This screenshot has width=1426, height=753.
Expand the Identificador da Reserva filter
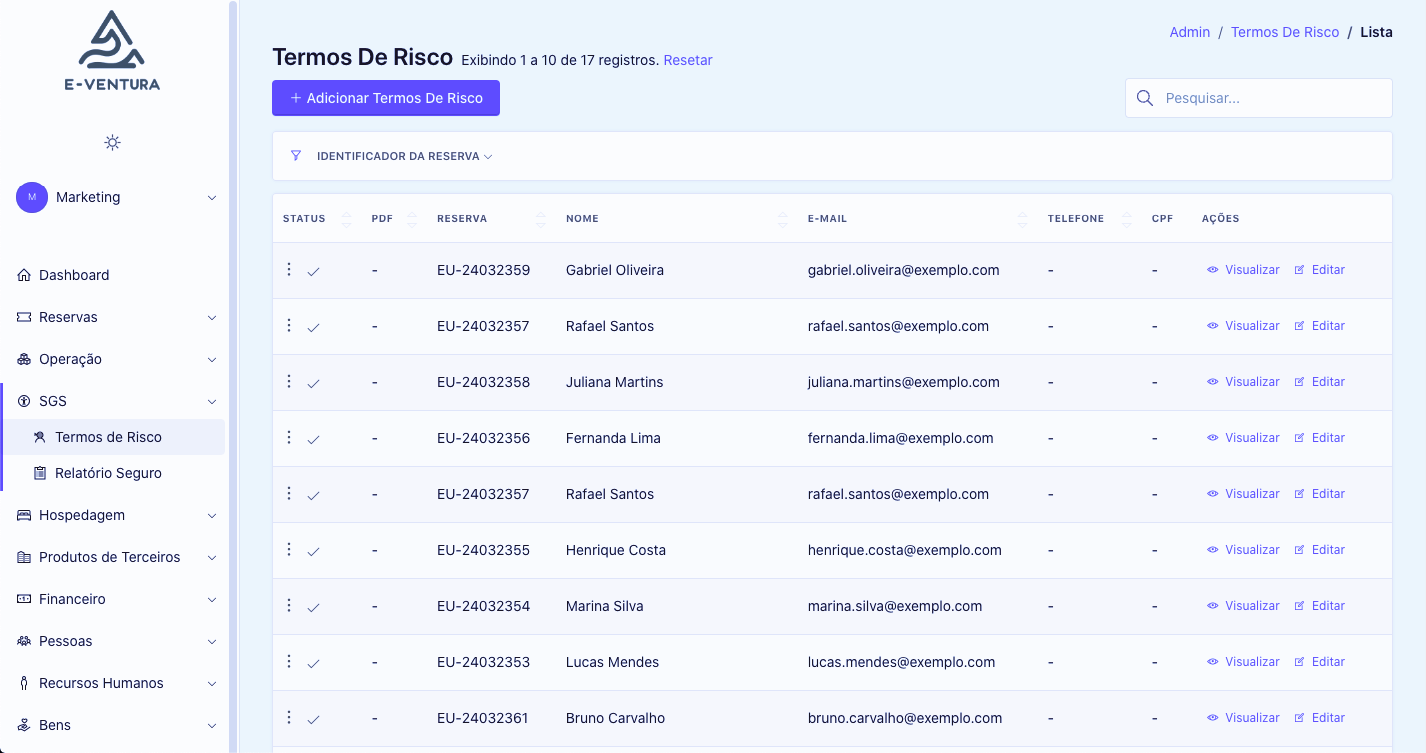[404, 157]
